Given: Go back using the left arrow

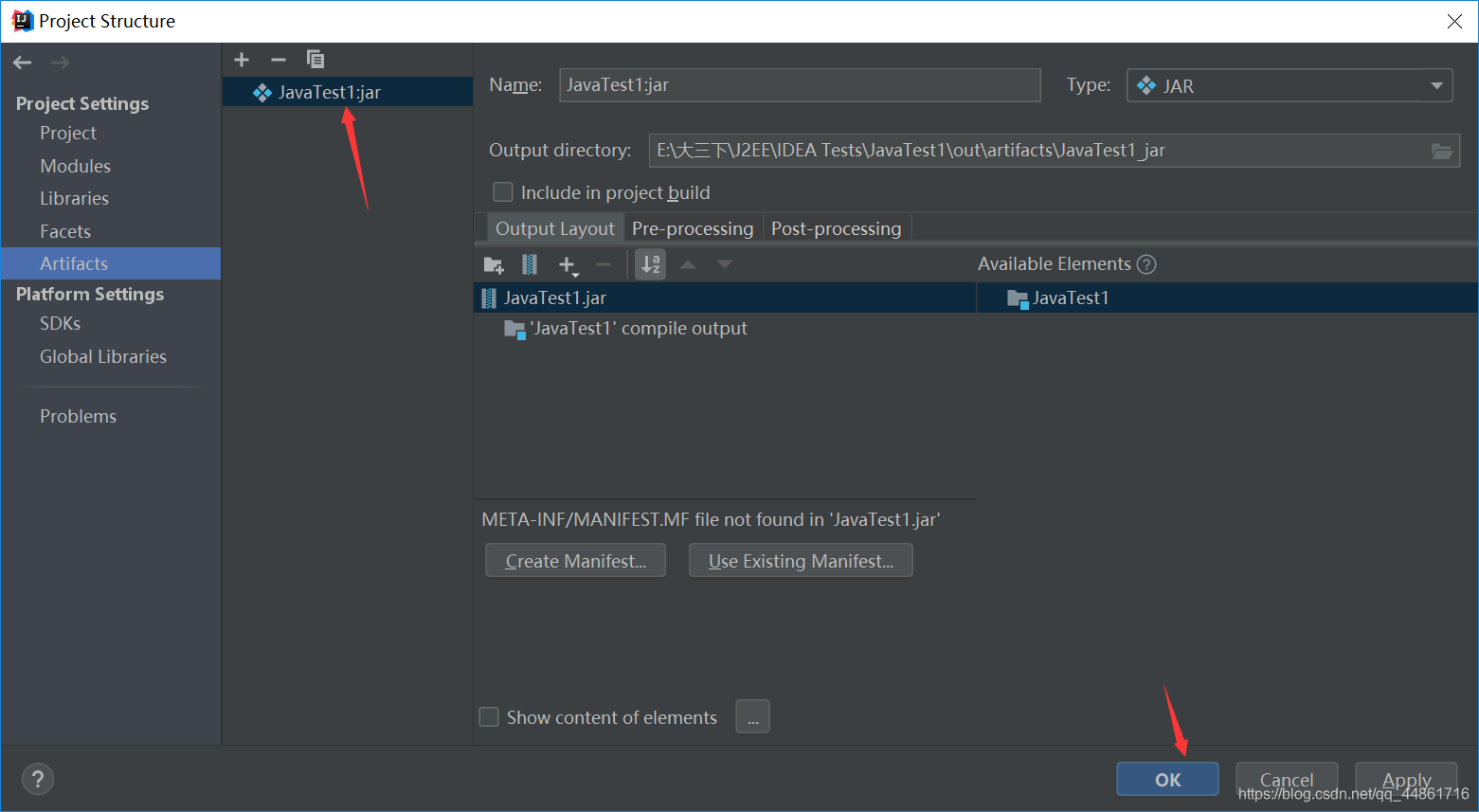Looking at the screenshot, I should point(23,63).
